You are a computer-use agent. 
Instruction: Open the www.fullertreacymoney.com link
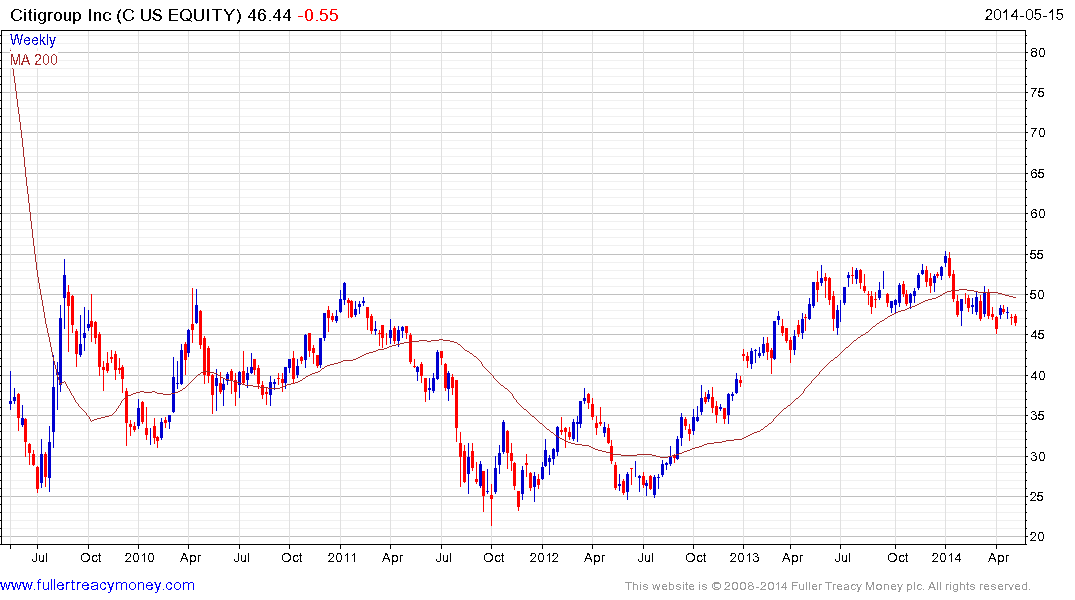point(97,586)
